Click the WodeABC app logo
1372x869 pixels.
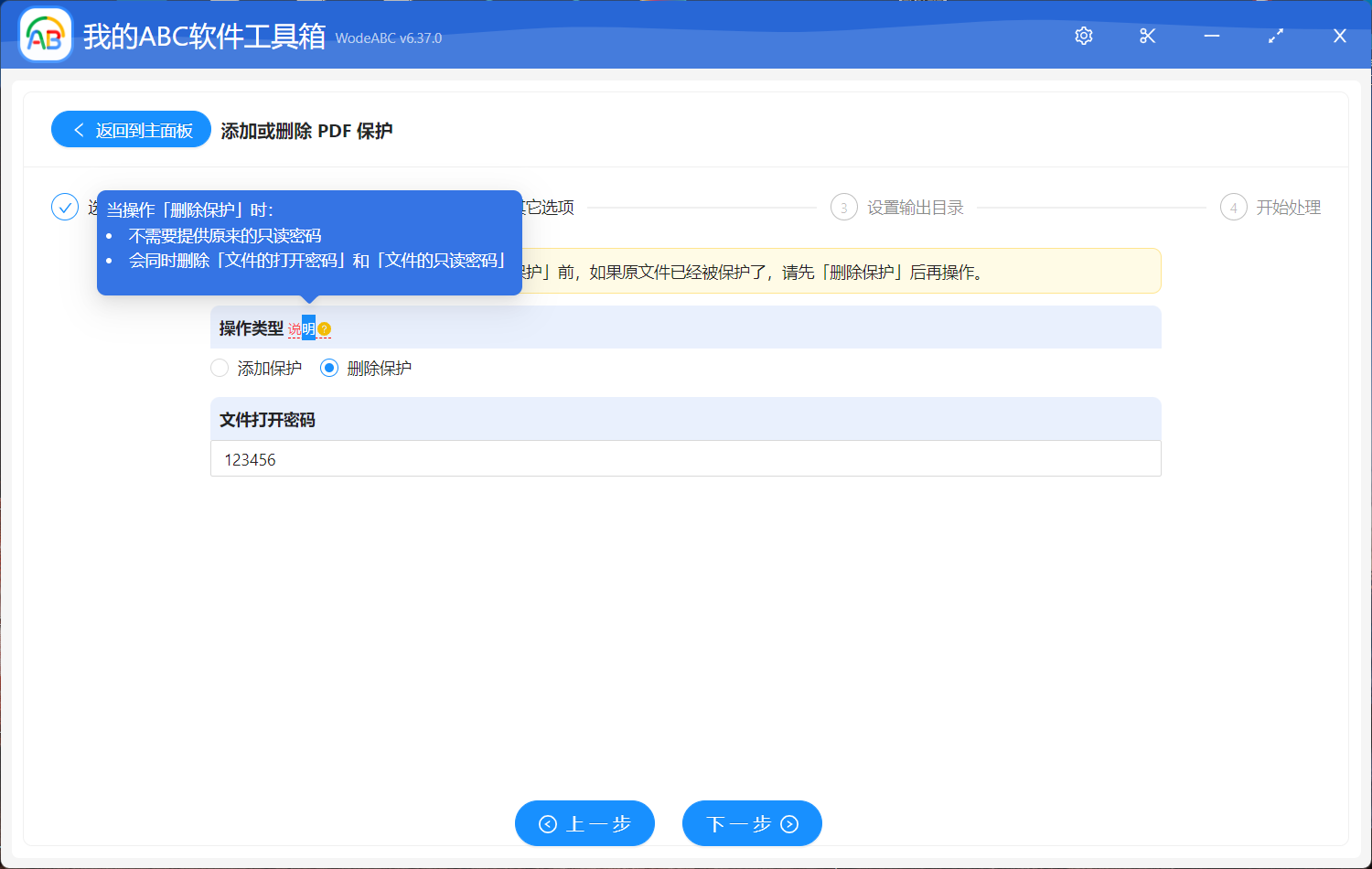(45, 36)
